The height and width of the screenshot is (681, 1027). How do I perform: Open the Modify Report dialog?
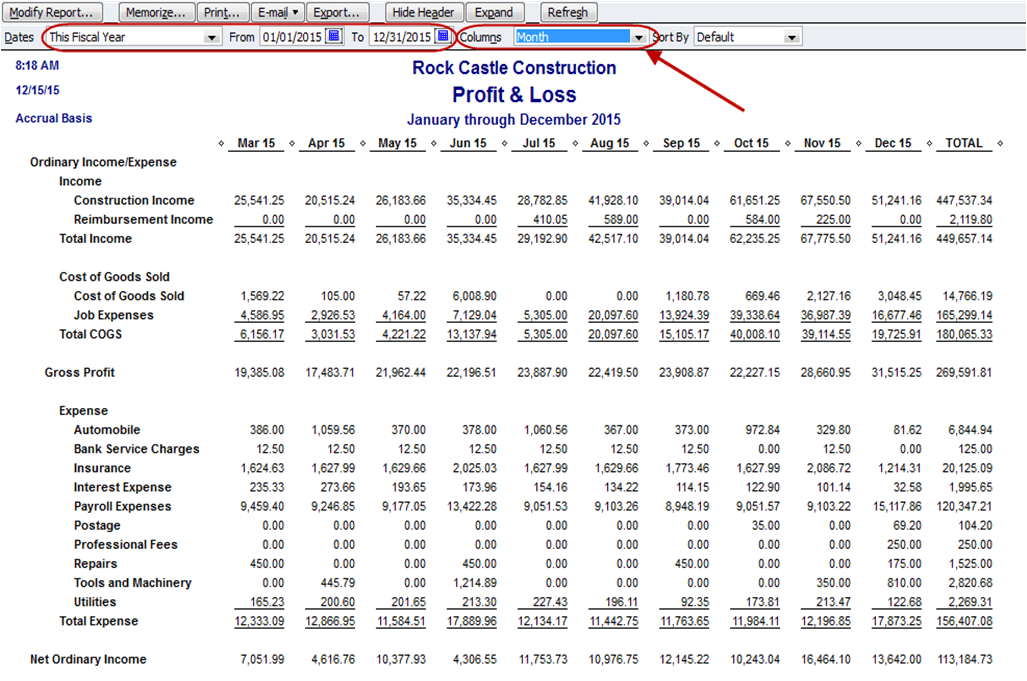point(54,12)
